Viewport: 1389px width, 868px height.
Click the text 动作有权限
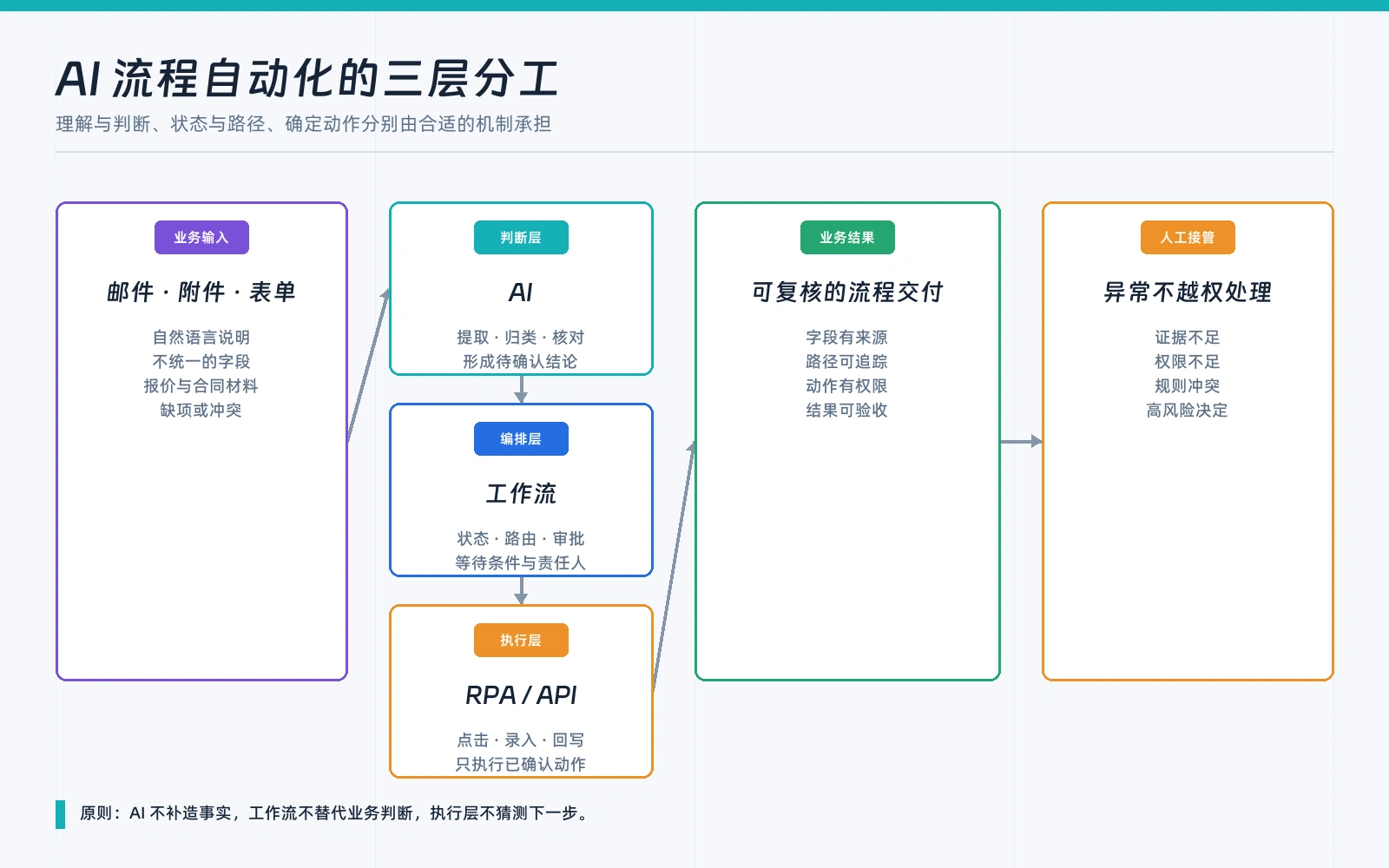pyautogui.click(x=847, y=385)
